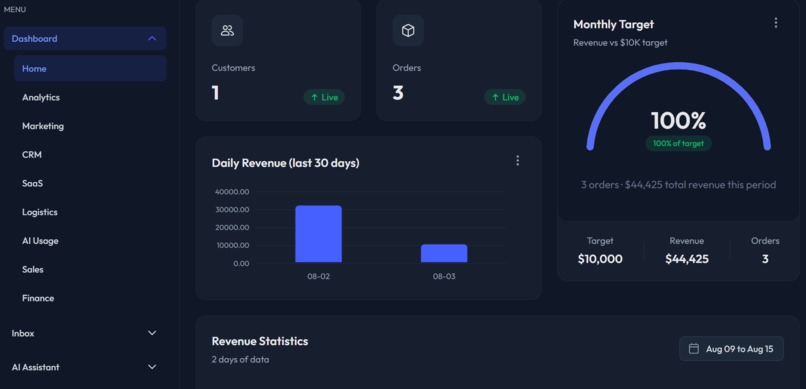Click the $44,425 total revenue summary line

[x=679, y=184]
